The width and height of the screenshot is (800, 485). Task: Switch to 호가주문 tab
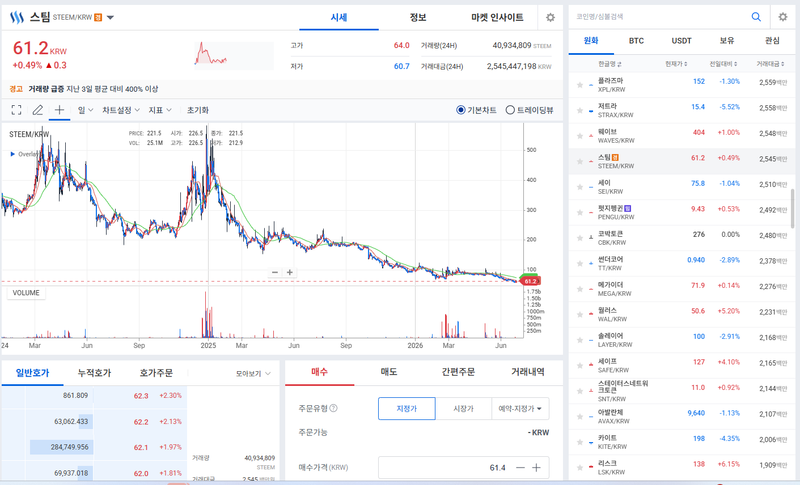point(156,373)
